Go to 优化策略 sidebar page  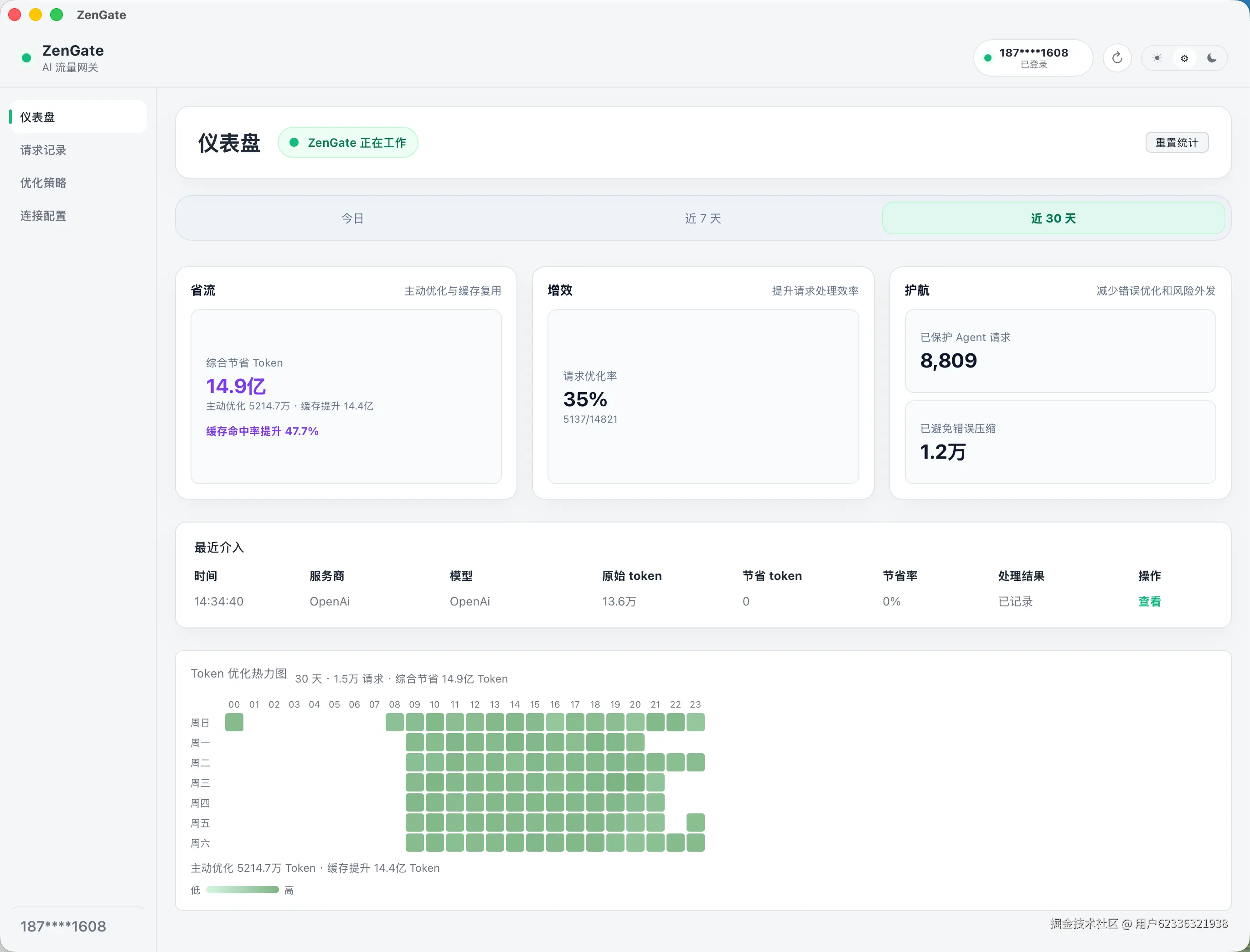[x=77, y=183]
